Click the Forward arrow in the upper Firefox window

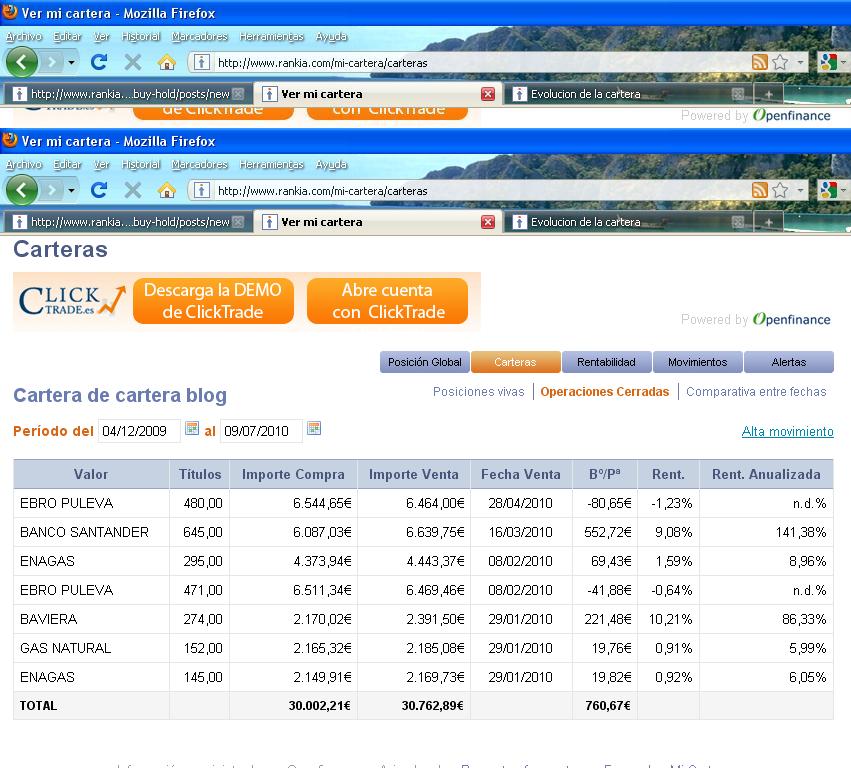(52, 62)
